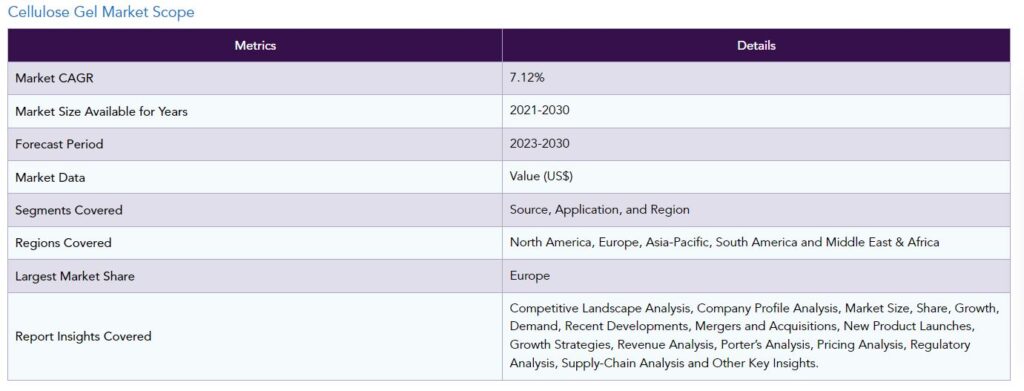Click the Regions Covered row label
Image resolution: width=1024 pixels, height=391 pixels.
(x=63, y=243)
